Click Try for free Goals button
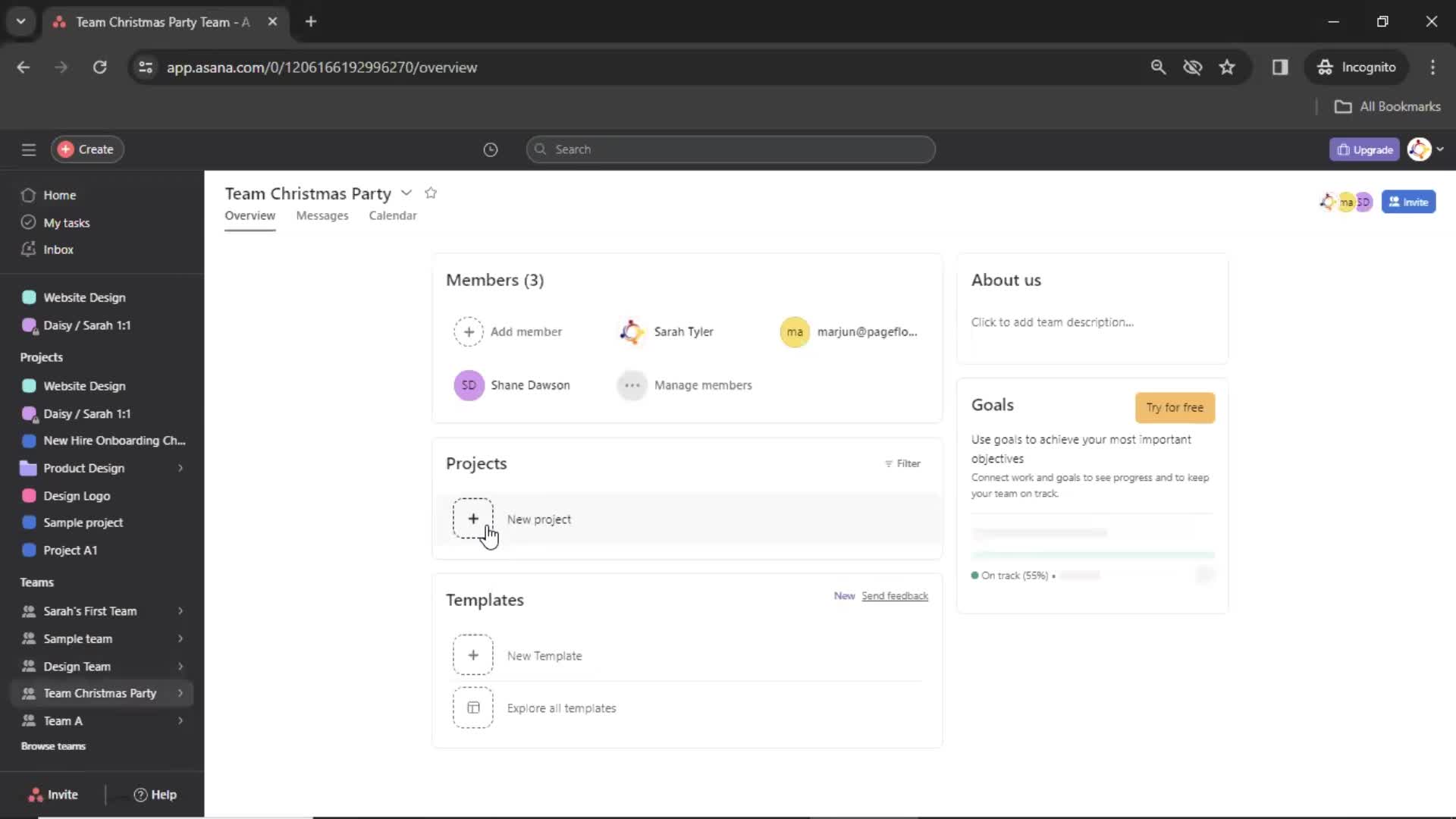Image resolution: width=1456 pixels, height=819 pixels. point(1176,408)
